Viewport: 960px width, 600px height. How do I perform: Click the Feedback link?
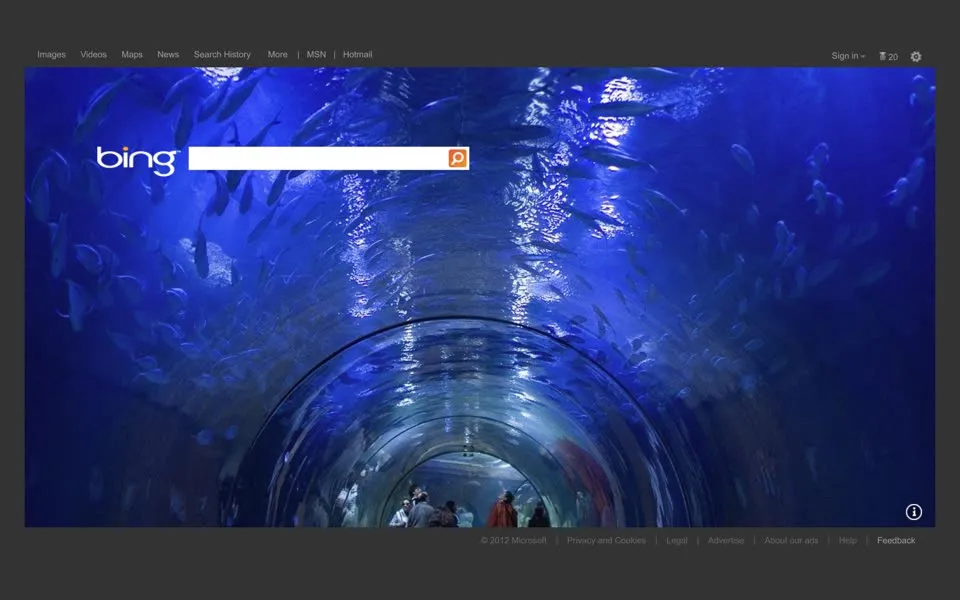(x=896, y=540)
